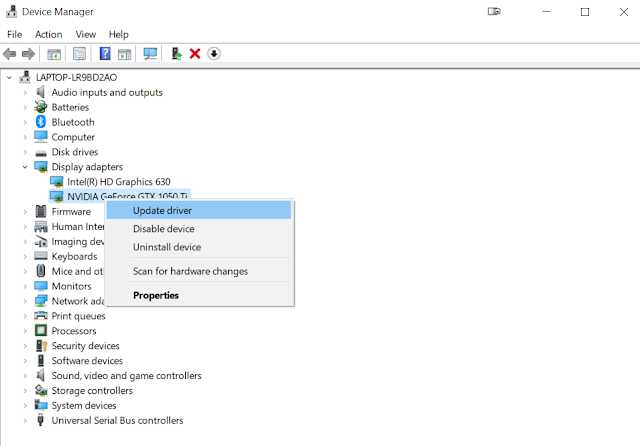Select the Print queues label
This screenshot has height=446, width=640.
(78, 316)
